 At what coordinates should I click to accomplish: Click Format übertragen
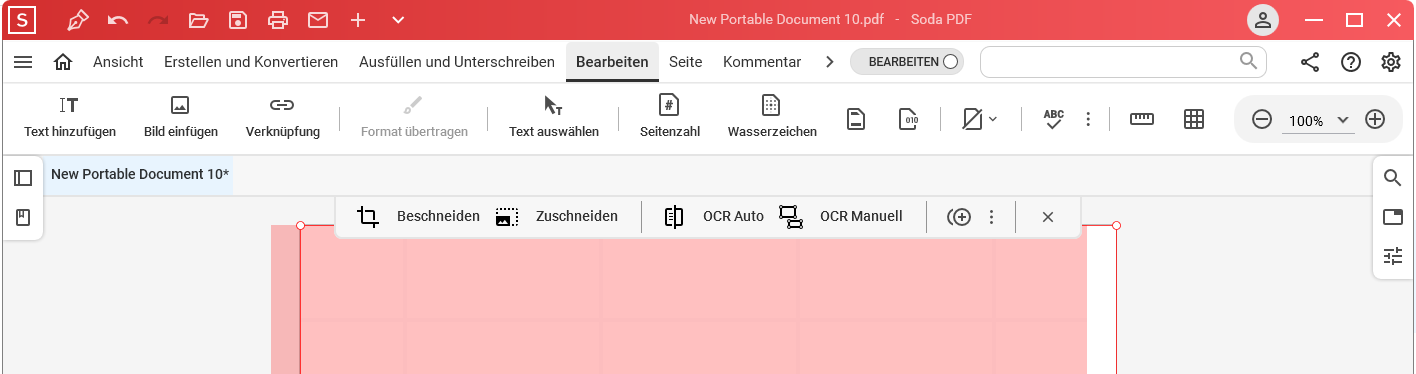click(x=414, y=118)
